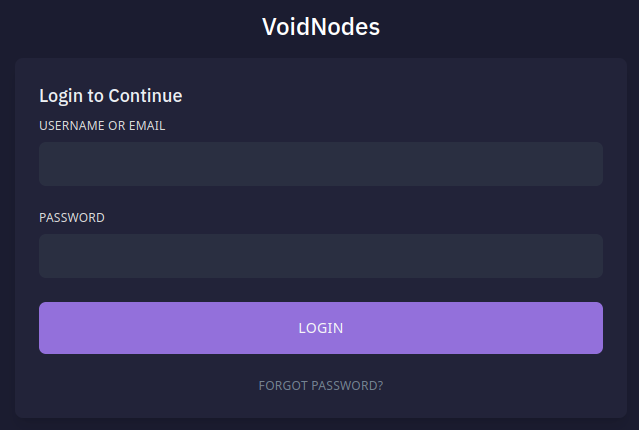Hit the LOGIN button to sign in
This screenshot has height=430, width=639.
(320, 328)
